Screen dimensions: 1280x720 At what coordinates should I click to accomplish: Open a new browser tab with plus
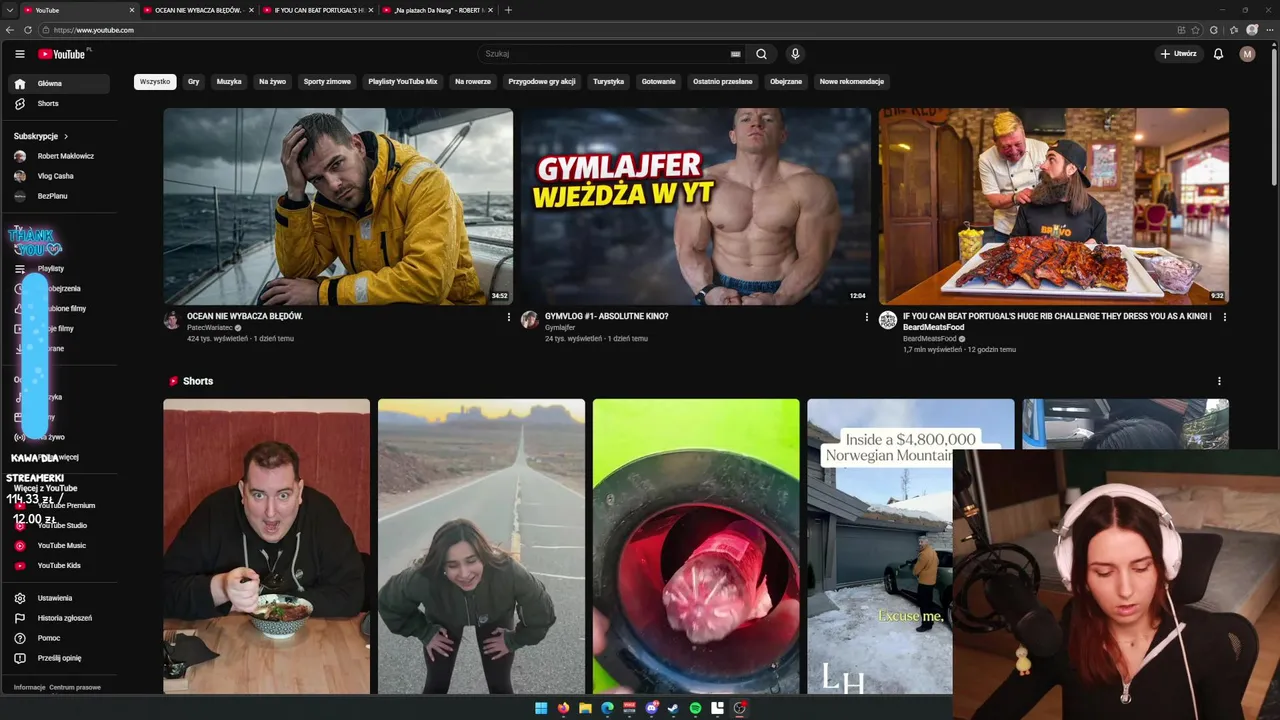click(508, 10)
